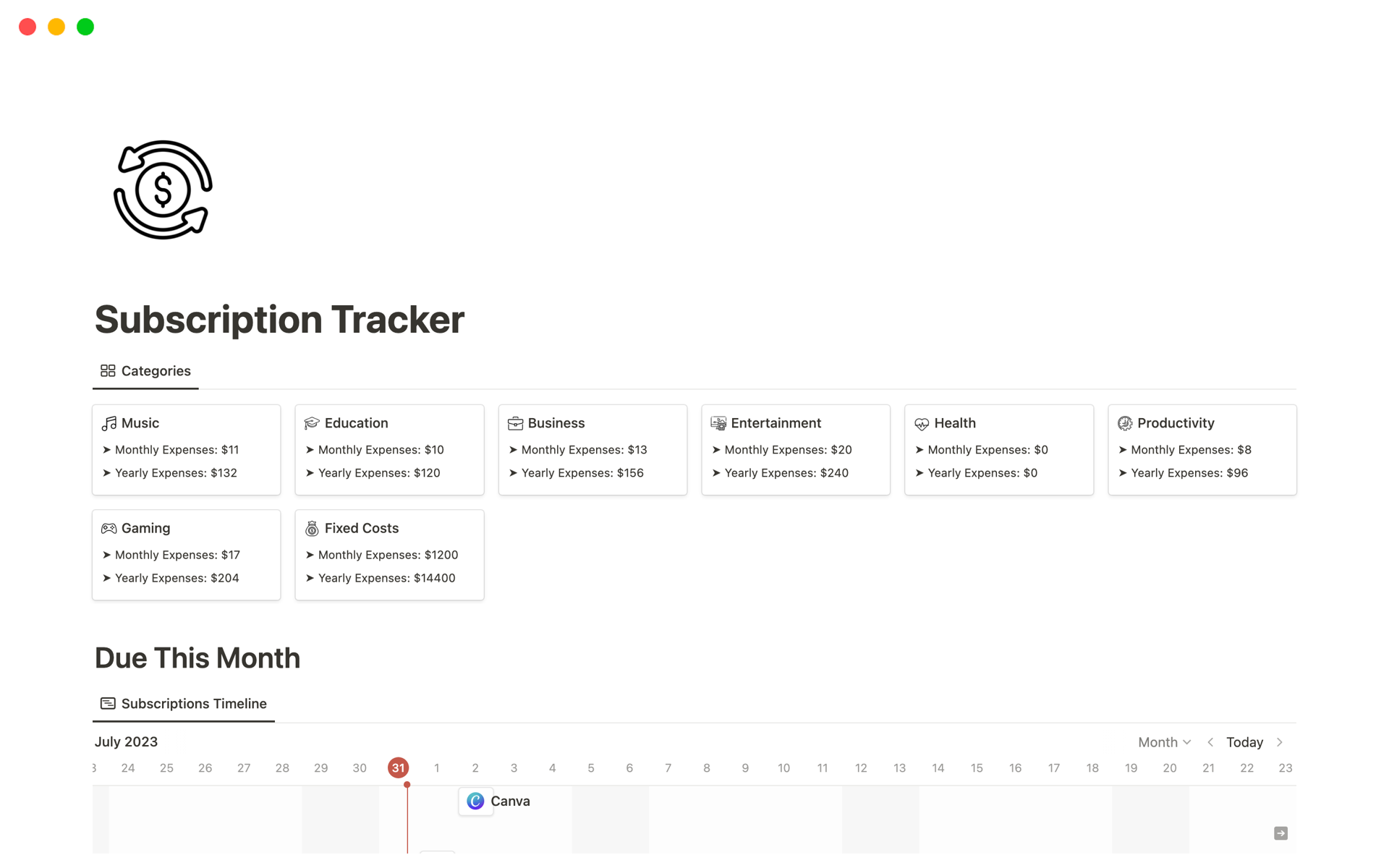Click the Gaming controller icon
The height and width of the screenshot is (868, 1389).
tap(109, 529)
